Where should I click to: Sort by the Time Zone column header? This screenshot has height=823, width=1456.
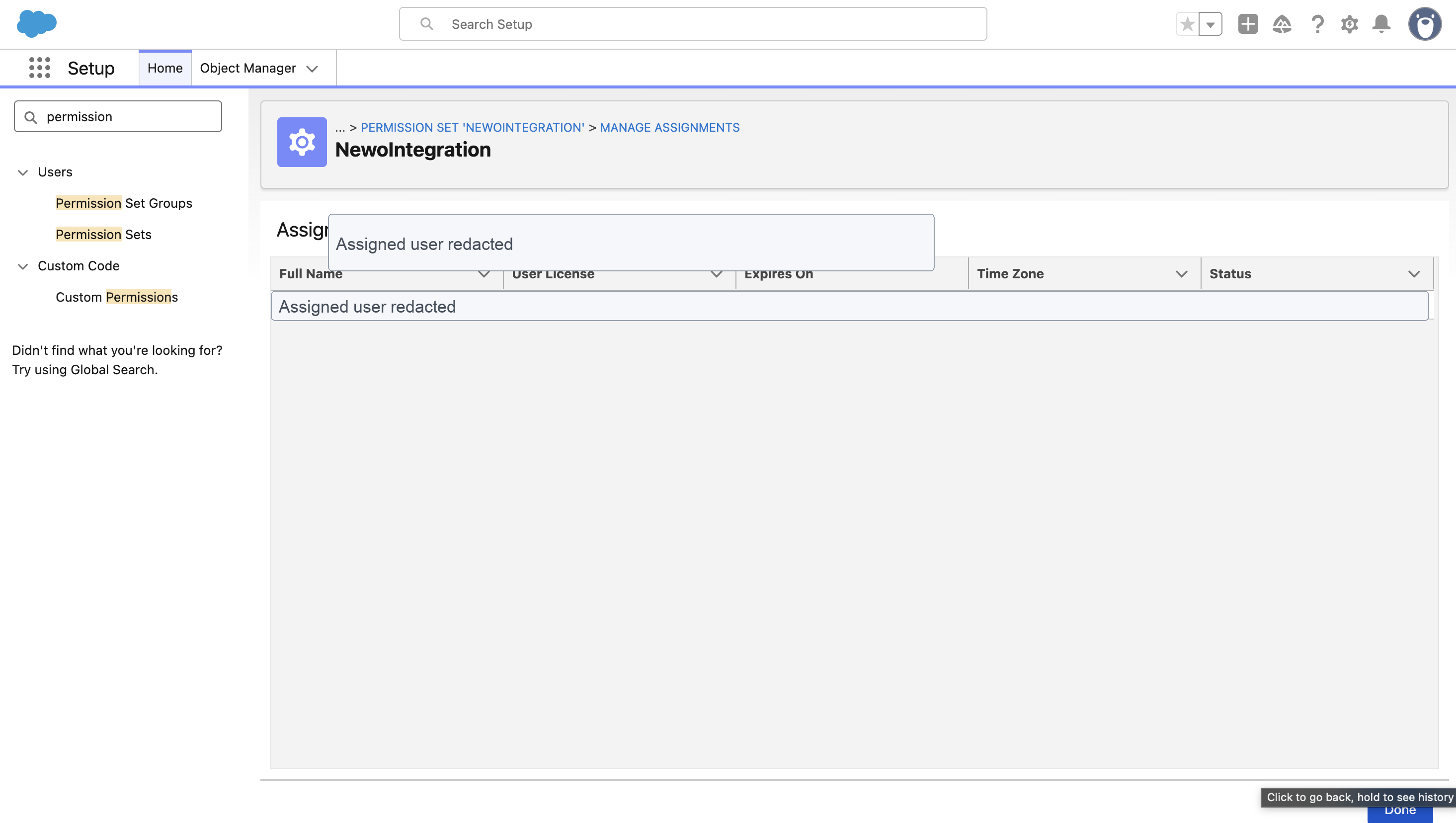1010,273
